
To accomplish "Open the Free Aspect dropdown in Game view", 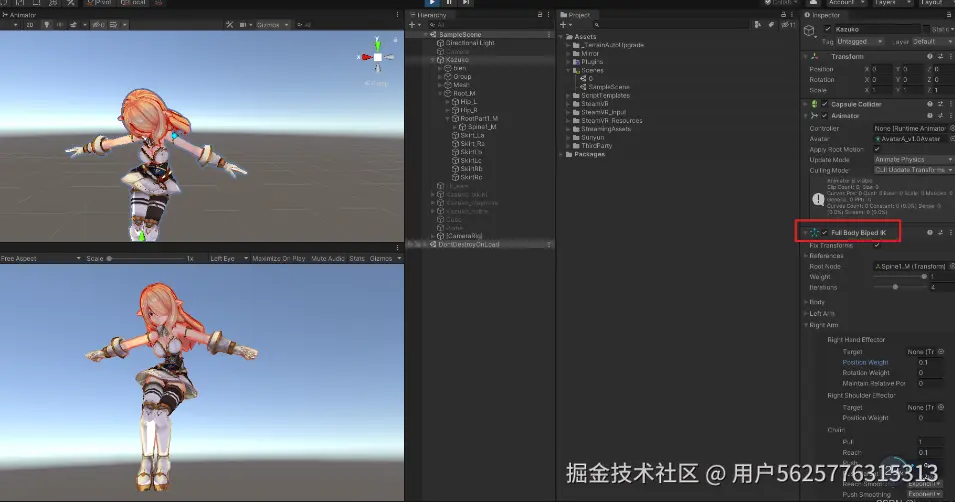I will click(x=41, y=259).
